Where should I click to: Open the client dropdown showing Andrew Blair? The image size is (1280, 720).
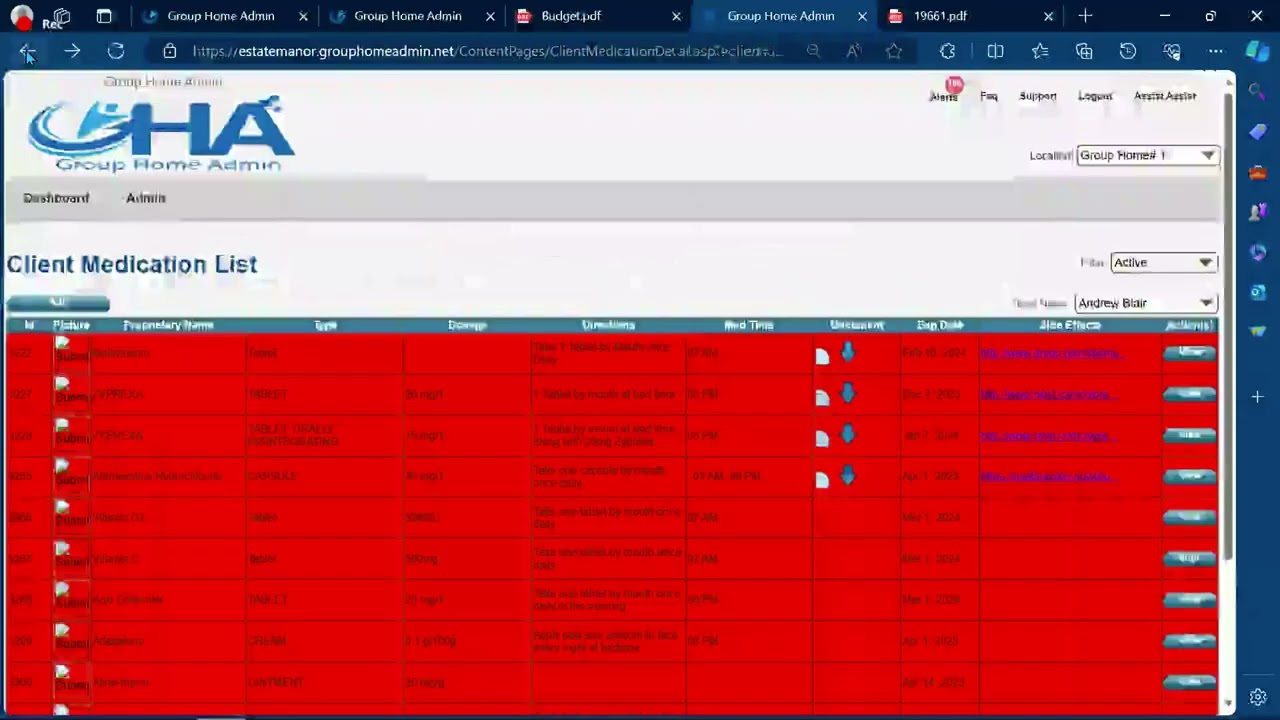pyautogui.click(x=1146, y=303)
